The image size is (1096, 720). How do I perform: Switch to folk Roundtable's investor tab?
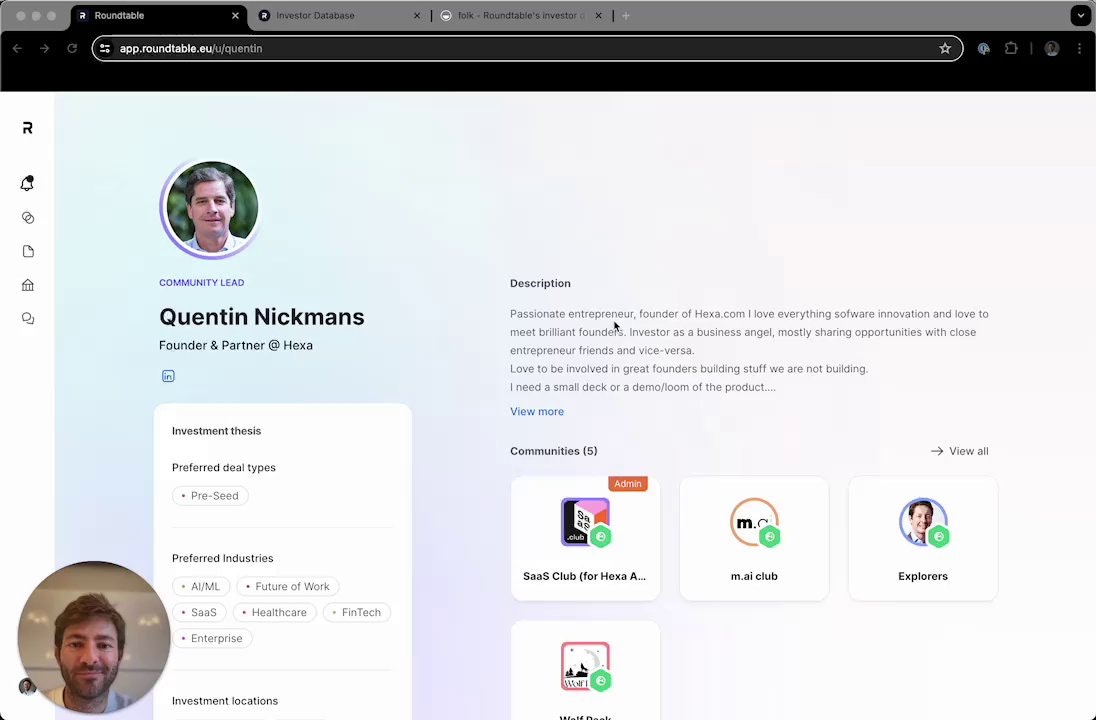(522, 15)
